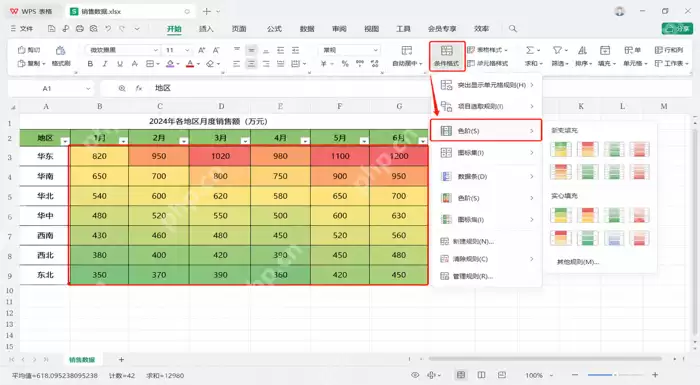Switch to the 公式 (Formulas) ribbon tab
Viewport: 700px width, 385px height.
click(274, 29)
